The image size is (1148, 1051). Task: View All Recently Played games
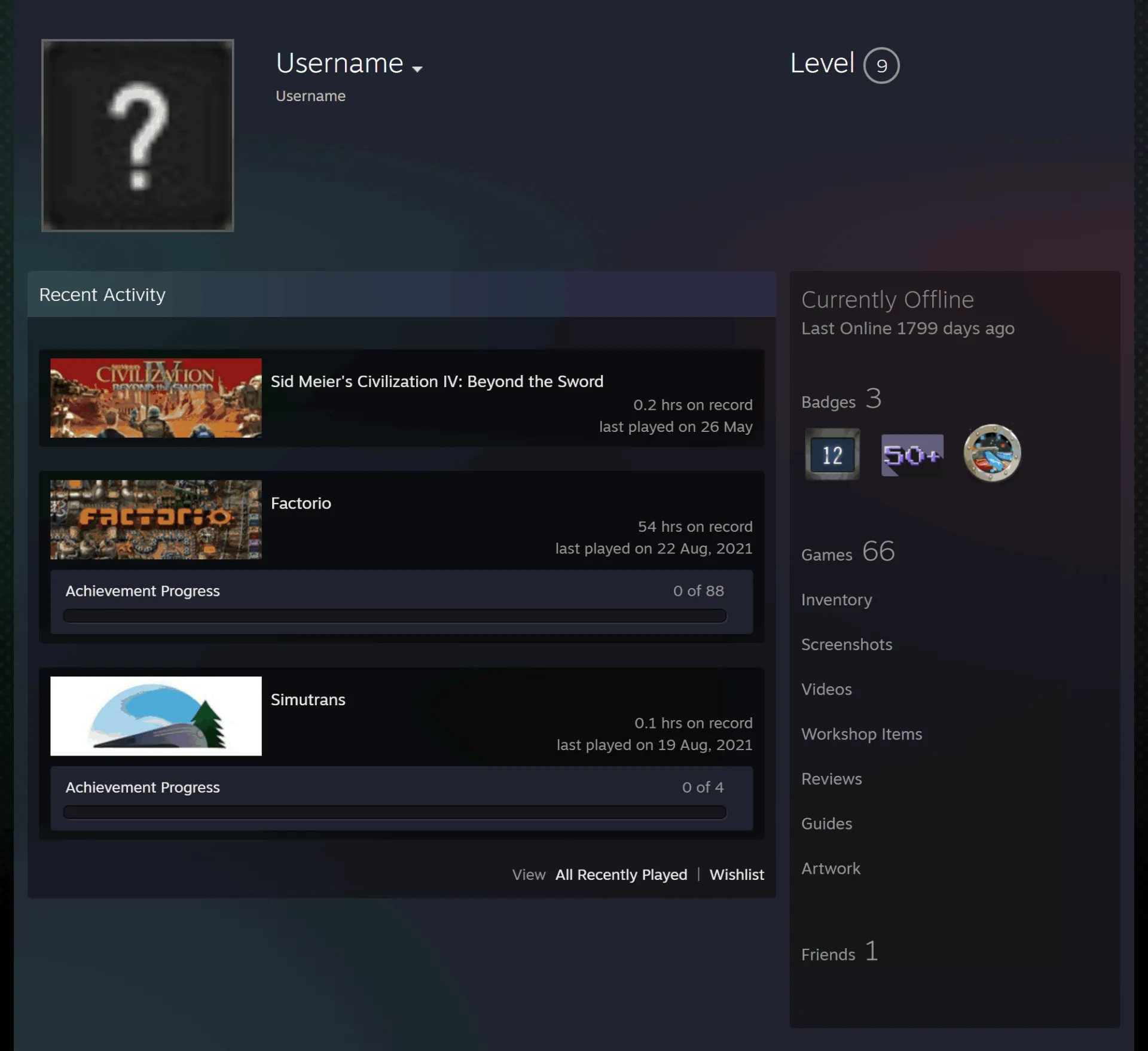[x=621, y=875]
